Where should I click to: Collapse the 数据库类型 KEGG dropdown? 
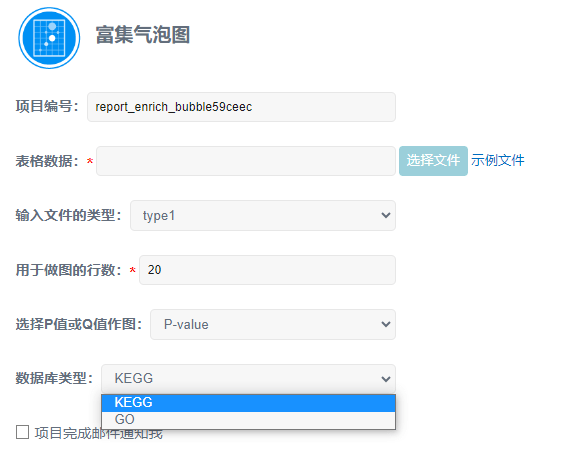[x=248, y=378]
